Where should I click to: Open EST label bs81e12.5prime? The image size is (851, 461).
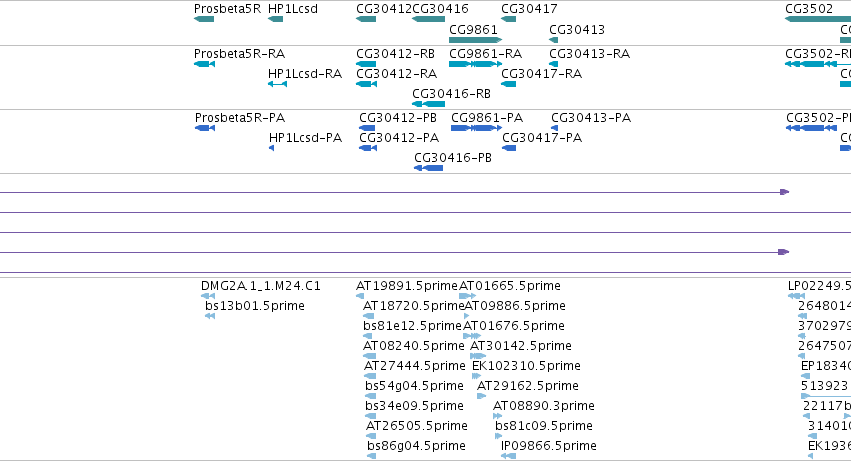(x=412, y=326)
